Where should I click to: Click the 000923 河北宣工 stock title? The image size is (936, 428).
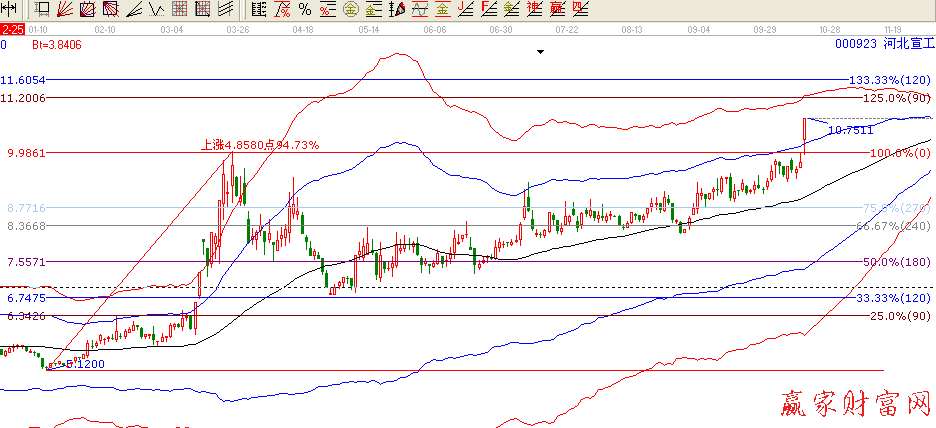(x=883, y=45)
